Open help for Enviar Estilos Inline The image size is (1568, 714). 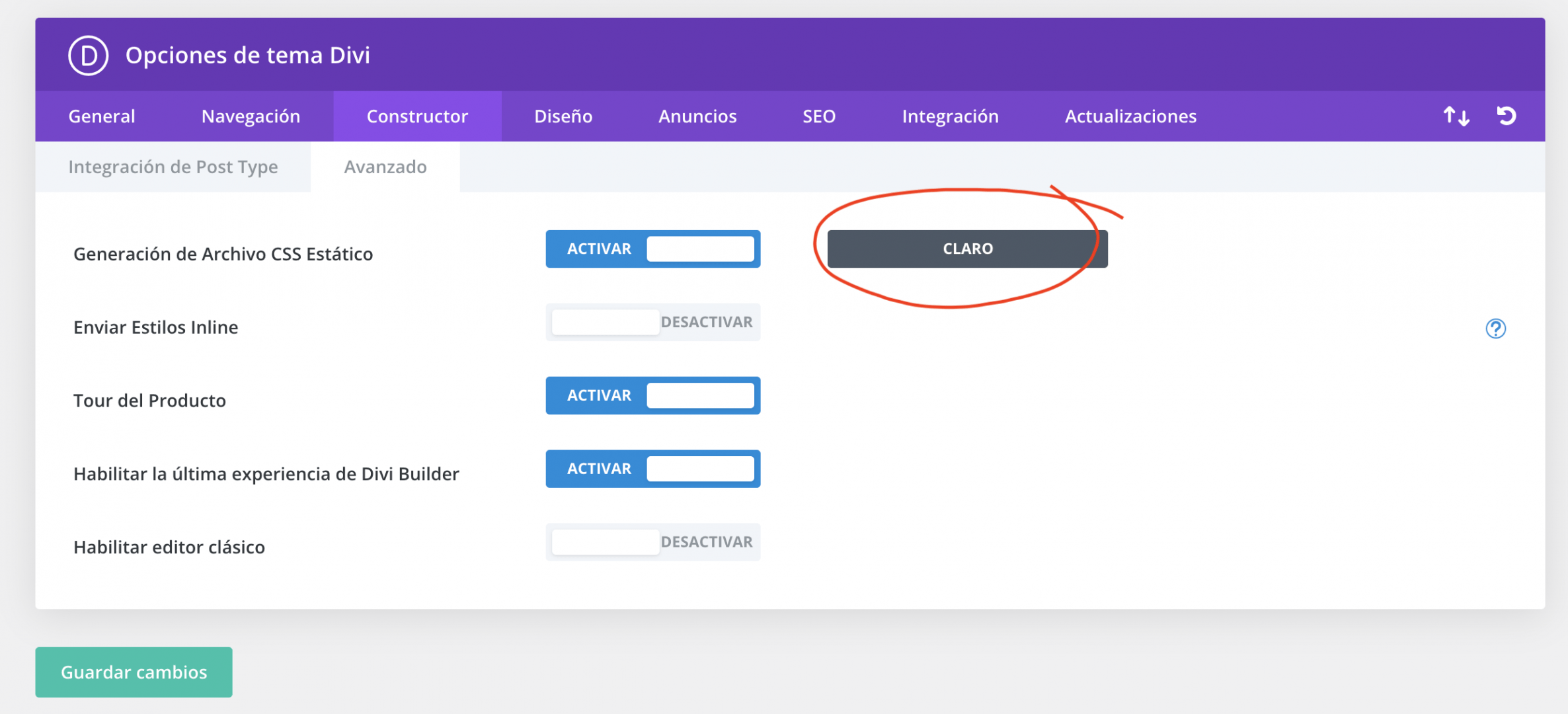(x=1495, y=329)
